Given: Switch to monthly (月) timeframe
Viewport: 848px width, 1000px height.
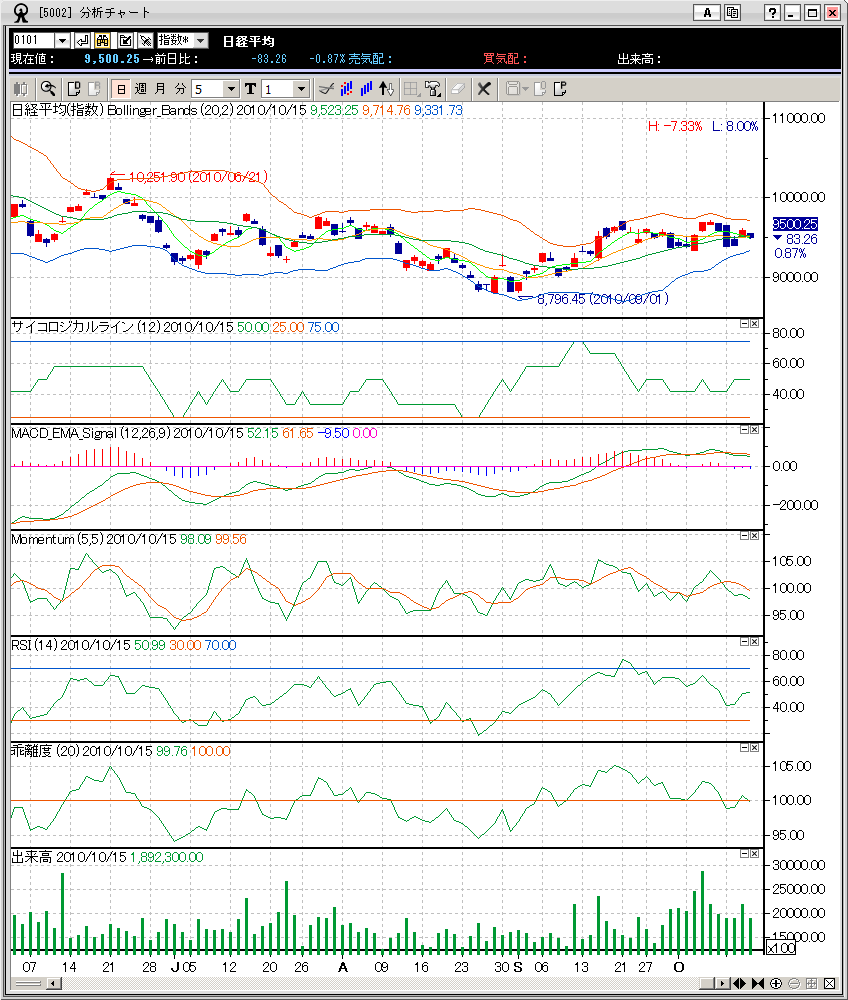Looking at the screenshot, I should 160,89.
